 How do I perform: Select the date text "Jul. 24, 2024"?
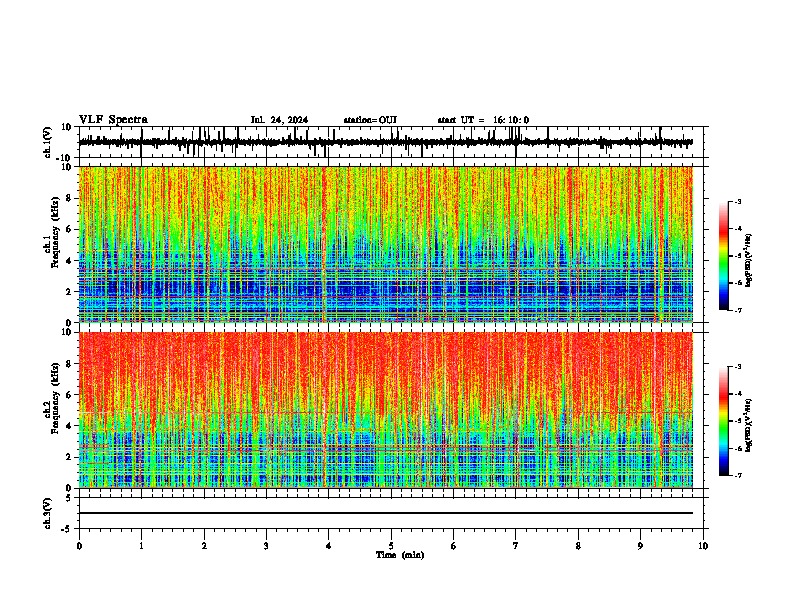(x=279, y=120)
